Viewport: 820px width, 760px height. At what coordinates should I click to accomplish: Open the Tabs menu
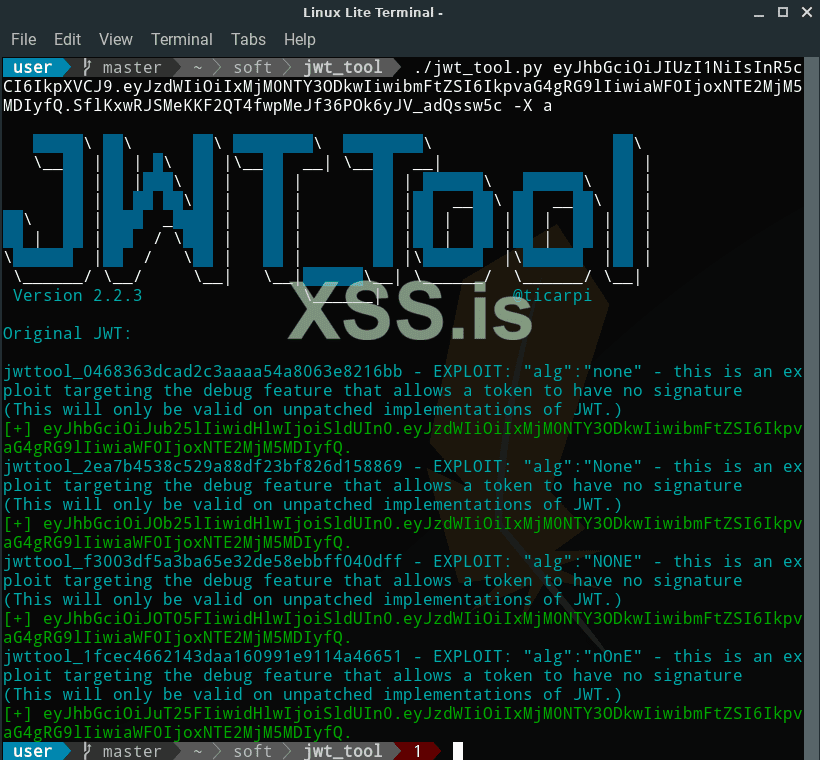(x=248, y=39)
